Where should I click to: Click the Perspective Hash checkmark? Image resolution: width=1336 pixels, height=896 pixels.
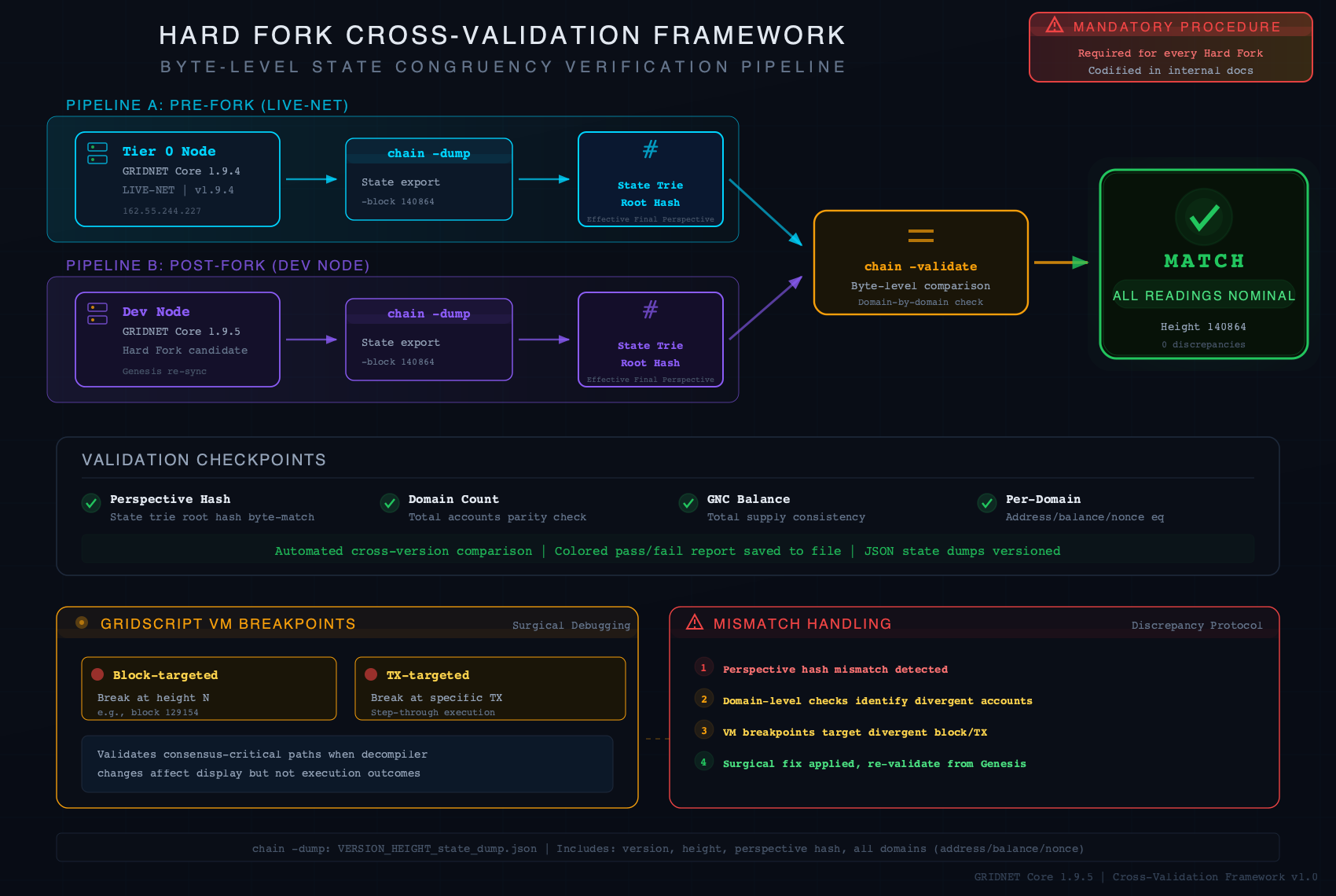click(91, 503)
